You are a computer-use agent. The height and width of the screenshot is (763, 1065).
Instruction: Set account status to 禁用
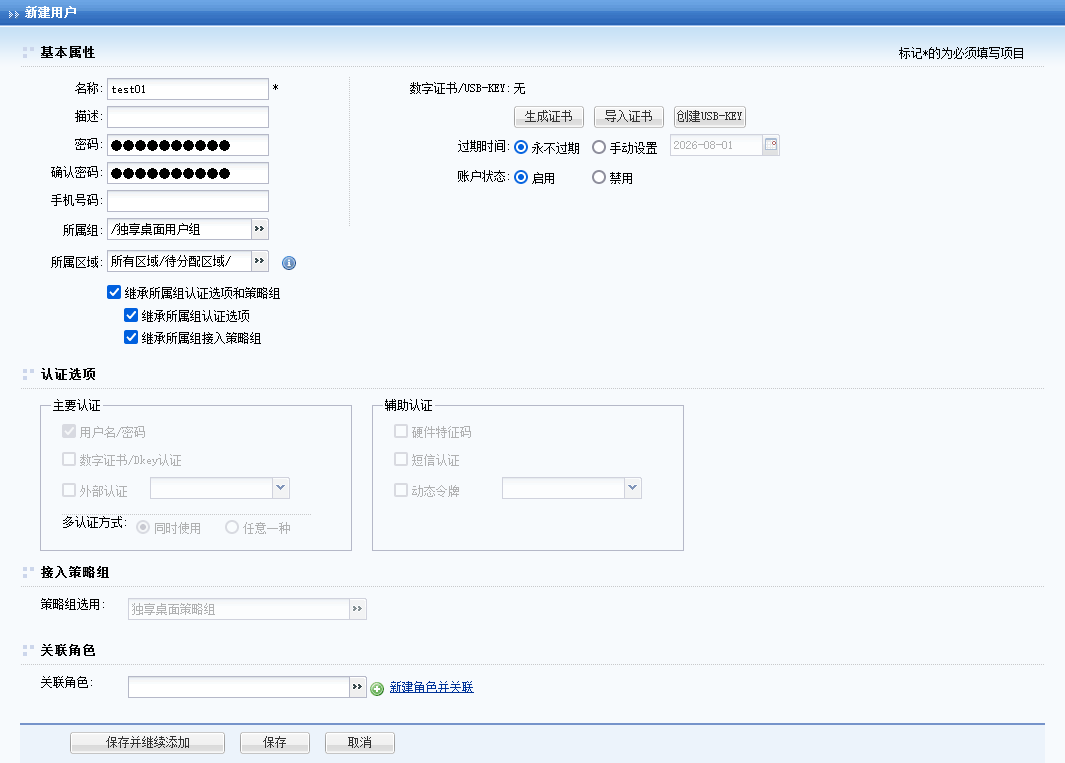pyautogui.click(x=599, y=178)
